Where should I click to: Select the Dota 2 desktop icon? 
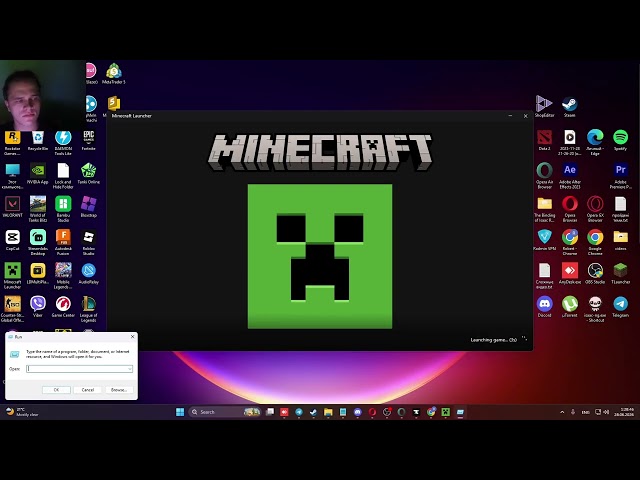click(544, 141)
